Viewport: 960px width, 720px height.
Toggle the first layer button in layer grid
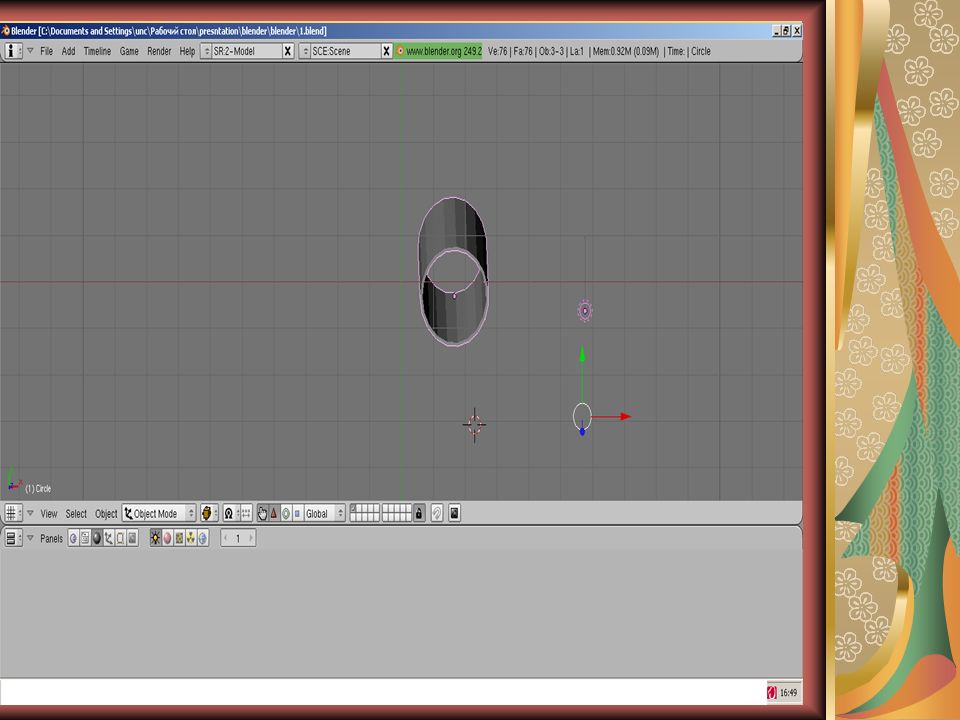354,509
